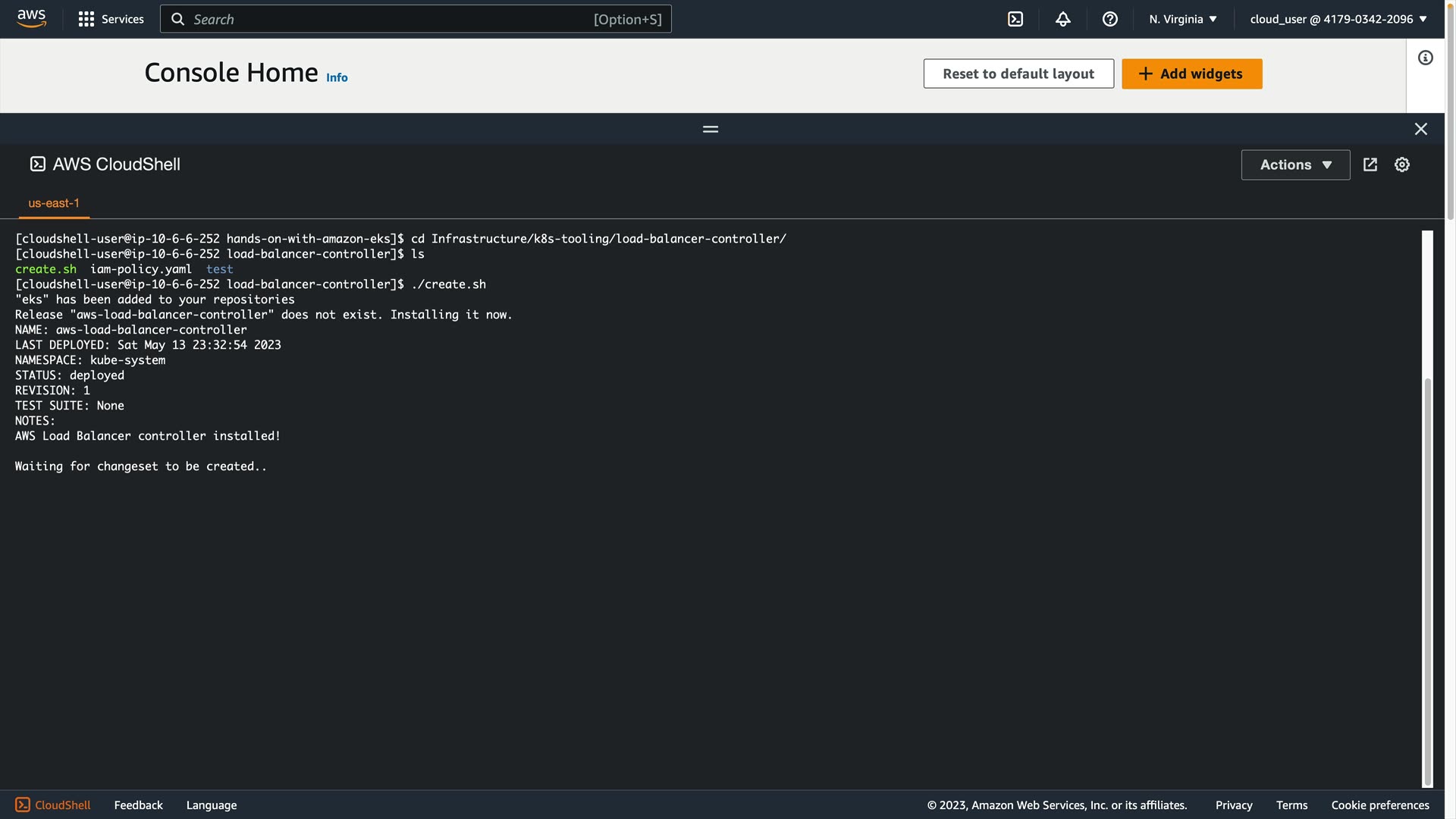The height and width of the screenshot is (819, 1456).
Task: Open CloudShell preferences gear
Action: click(1401, 165)
